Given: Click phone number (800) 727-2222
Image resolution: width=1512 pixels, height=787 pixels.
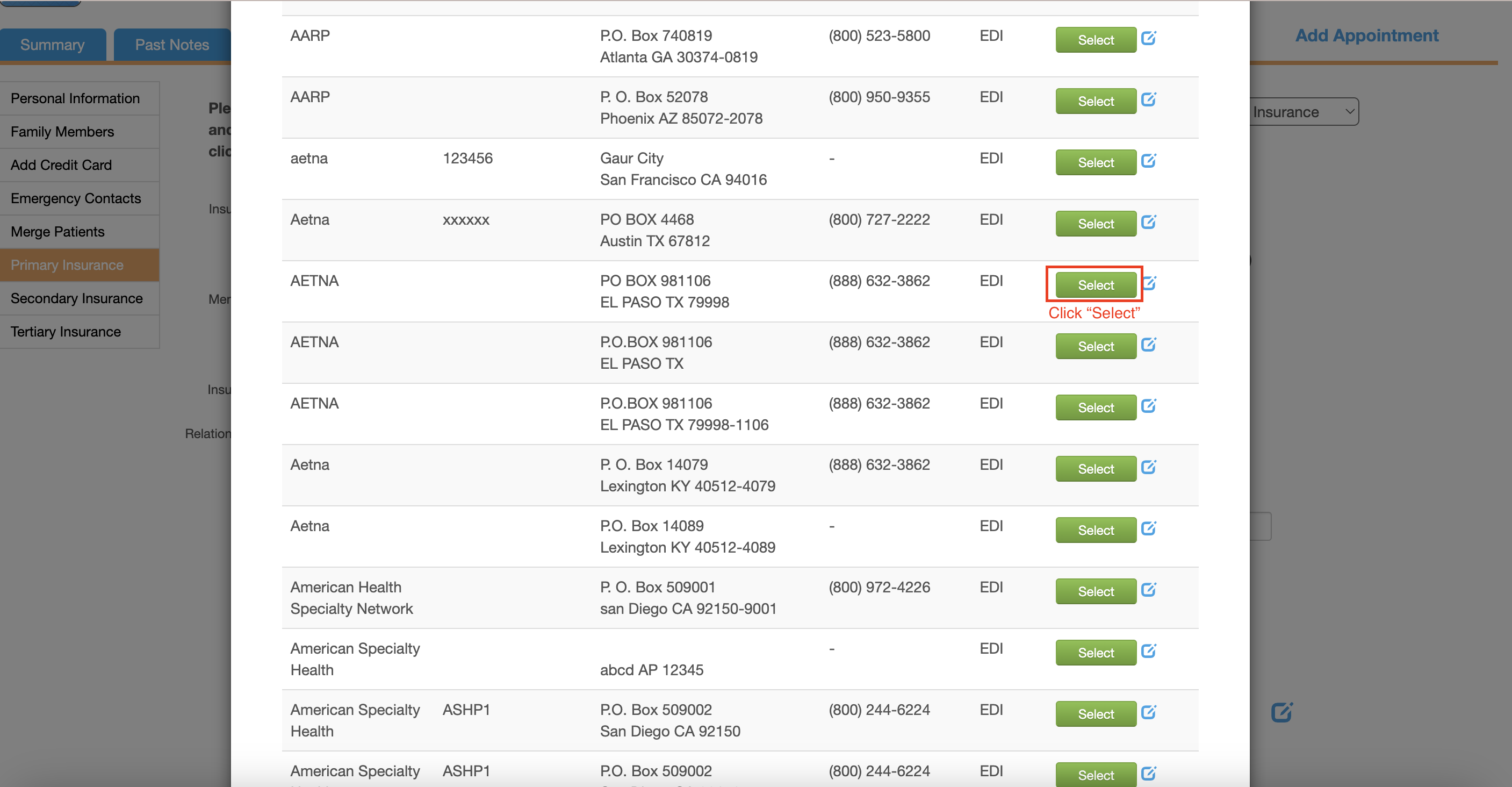Looking at the screenshot, I should pos(879,220).
